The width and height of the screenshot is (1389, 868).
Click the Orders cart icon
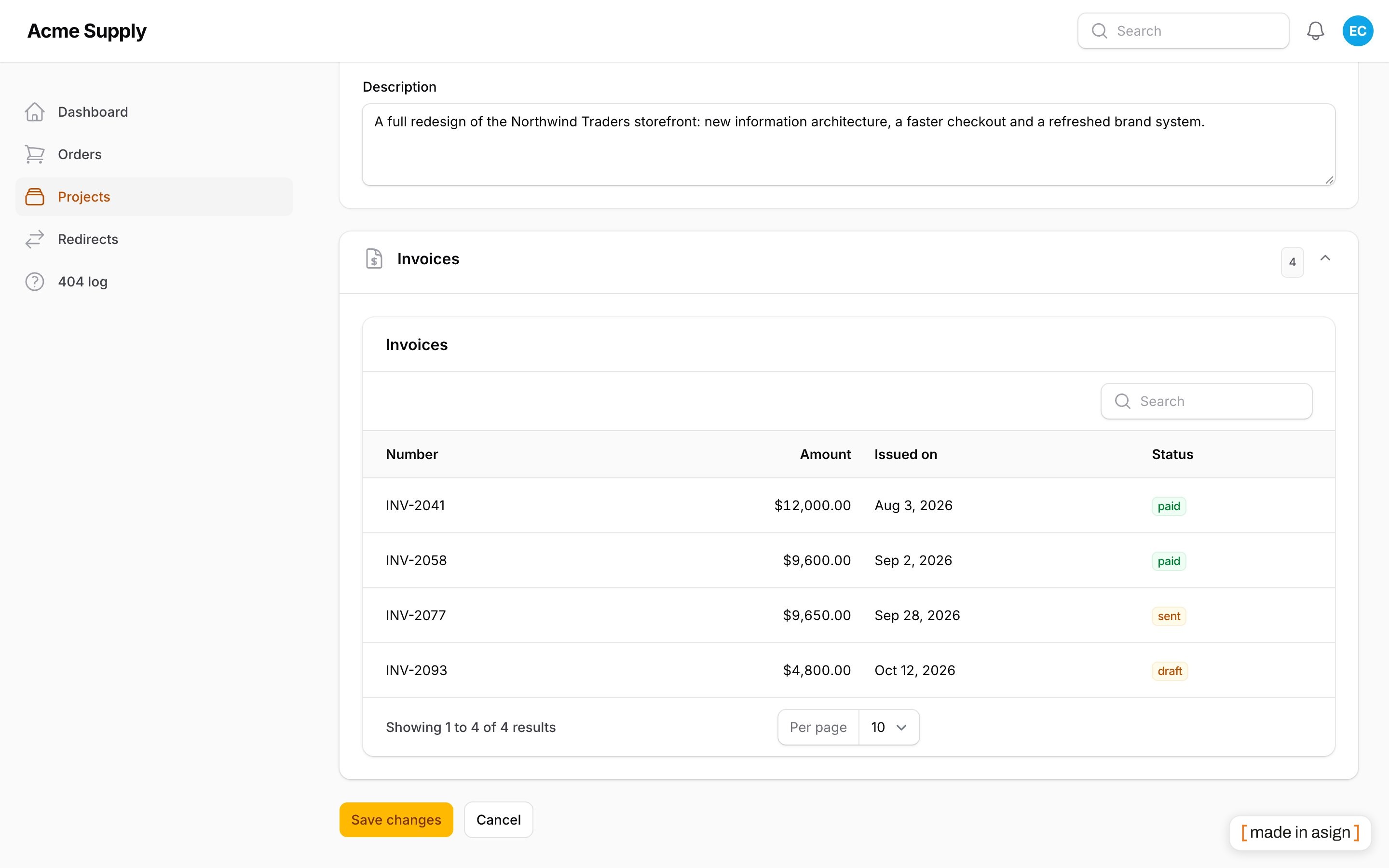(x=34, y=154)
